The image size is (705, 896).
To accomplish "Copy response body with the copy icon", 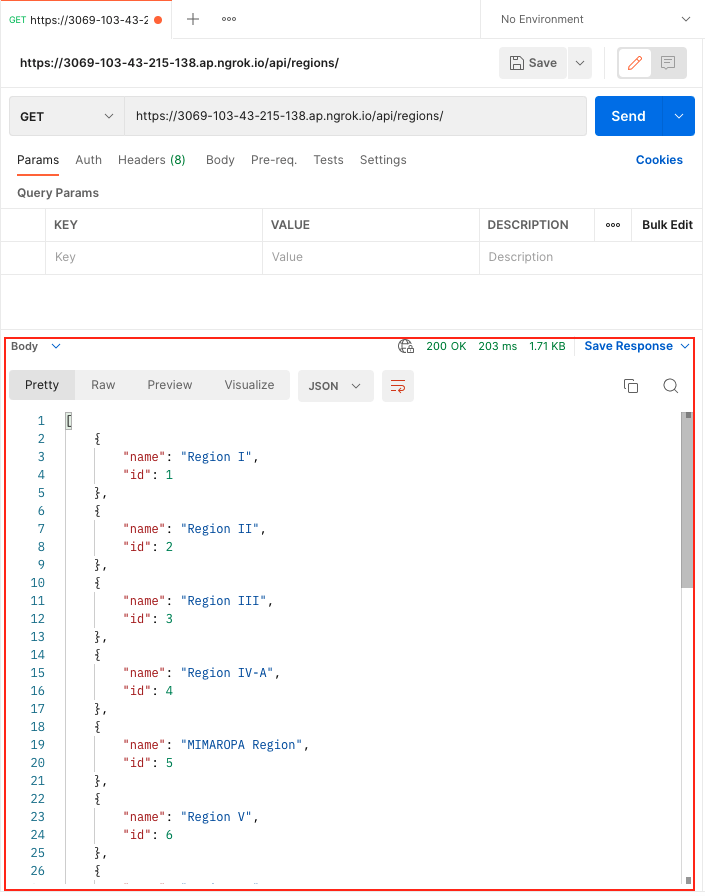I will [x=631, y=386].
